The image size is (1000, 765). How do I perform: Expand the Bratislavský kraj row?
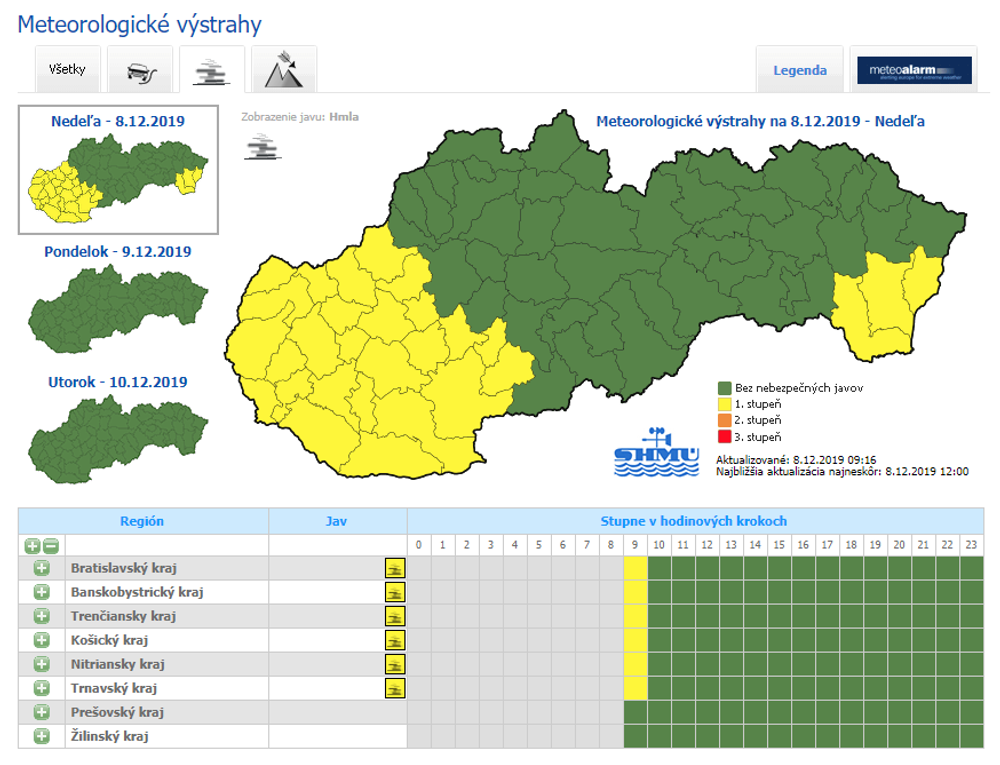tap(42, 568)
